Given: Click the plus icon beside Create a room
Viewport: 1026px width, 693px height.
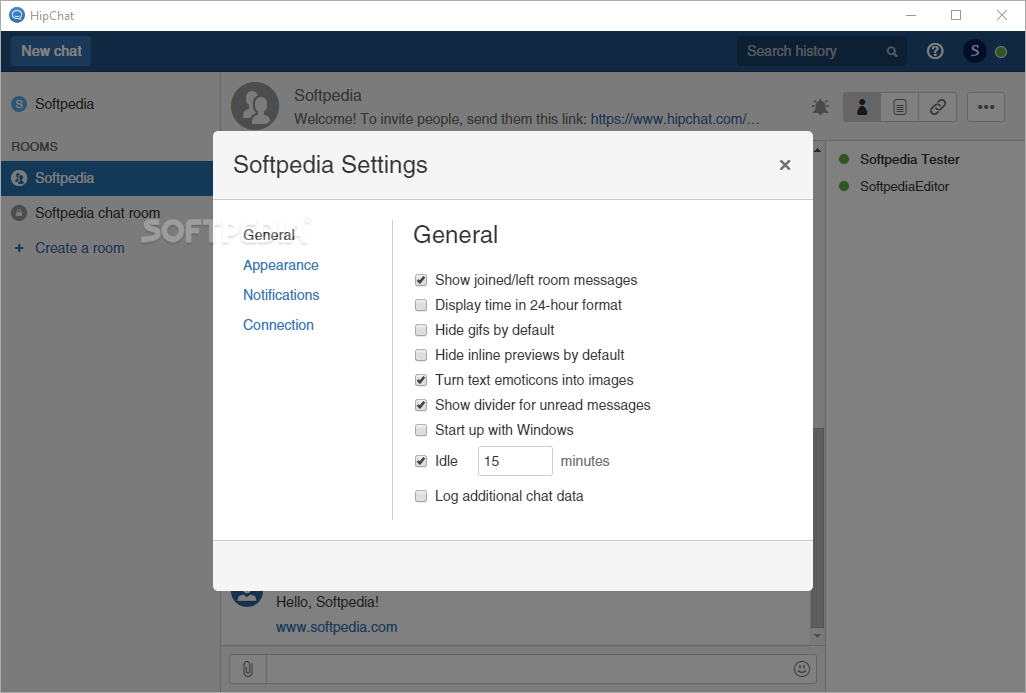Looking at the screenshot, I should pyautogui.click(x=19, y=248).
